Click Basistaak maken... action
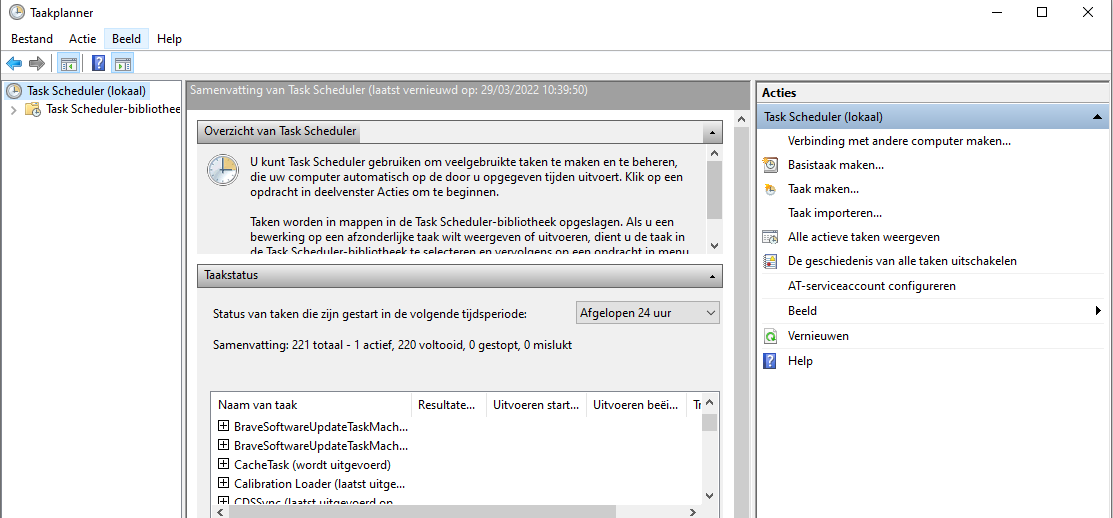This screenshot has height=518, width=1113. tap(835, 165)
